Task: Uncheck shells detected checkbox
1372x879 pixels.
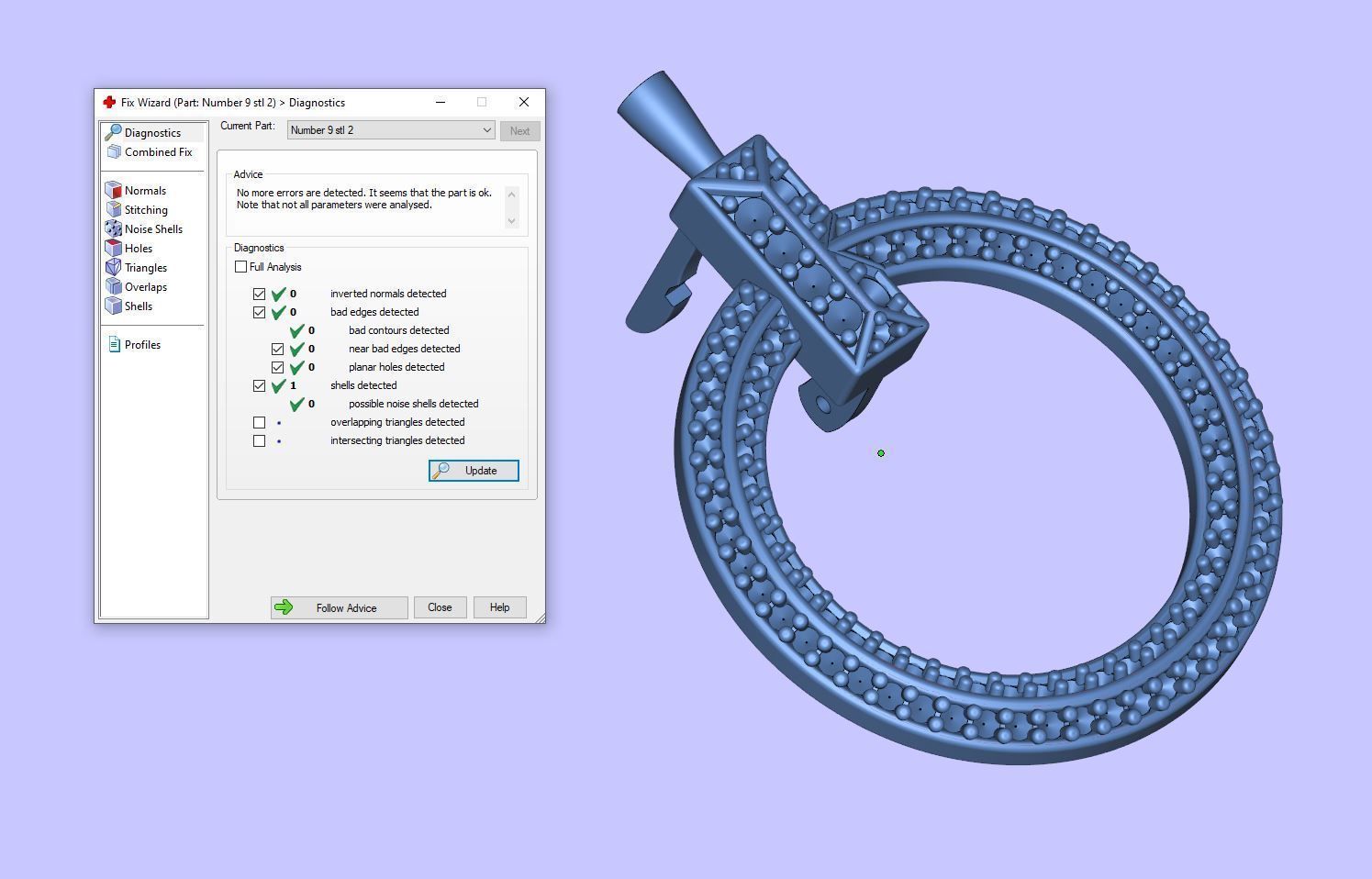Action: 260,385
